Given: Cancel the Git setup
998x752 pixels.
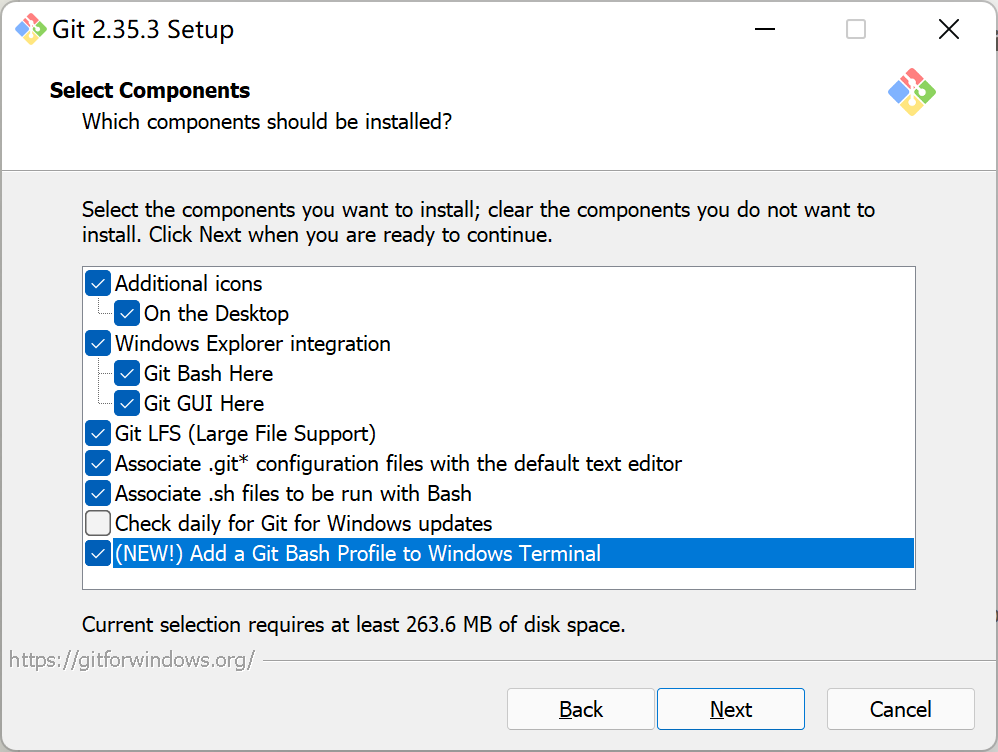Looking at the screenshot, I should [900, 709].
